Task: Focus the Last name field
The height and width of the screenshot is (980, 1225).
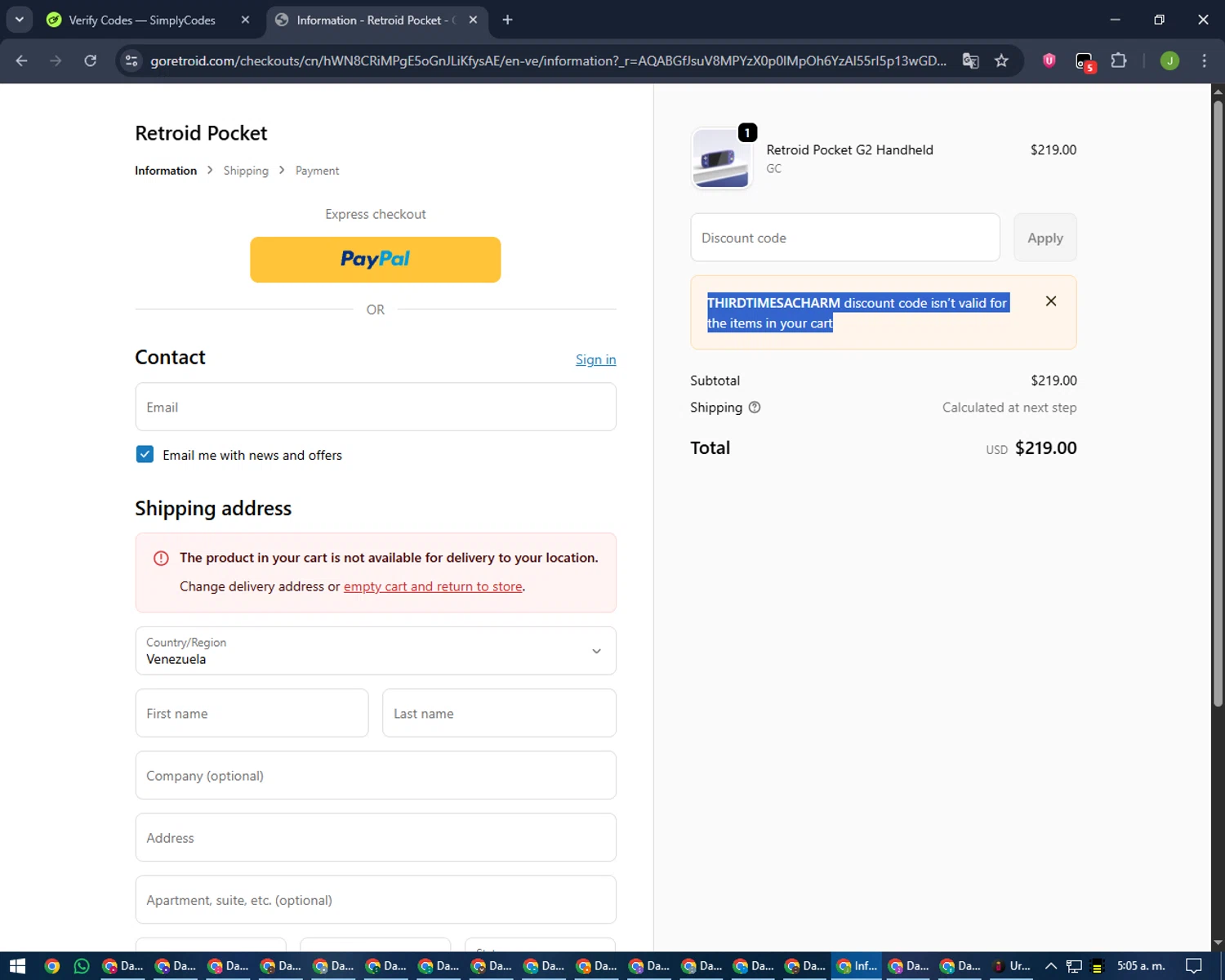Action: point(499,713)
